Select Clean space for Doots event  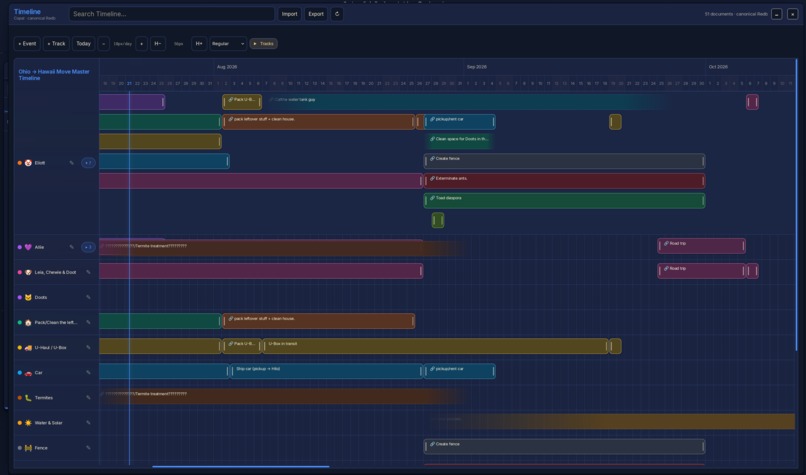tap(459, 141)
